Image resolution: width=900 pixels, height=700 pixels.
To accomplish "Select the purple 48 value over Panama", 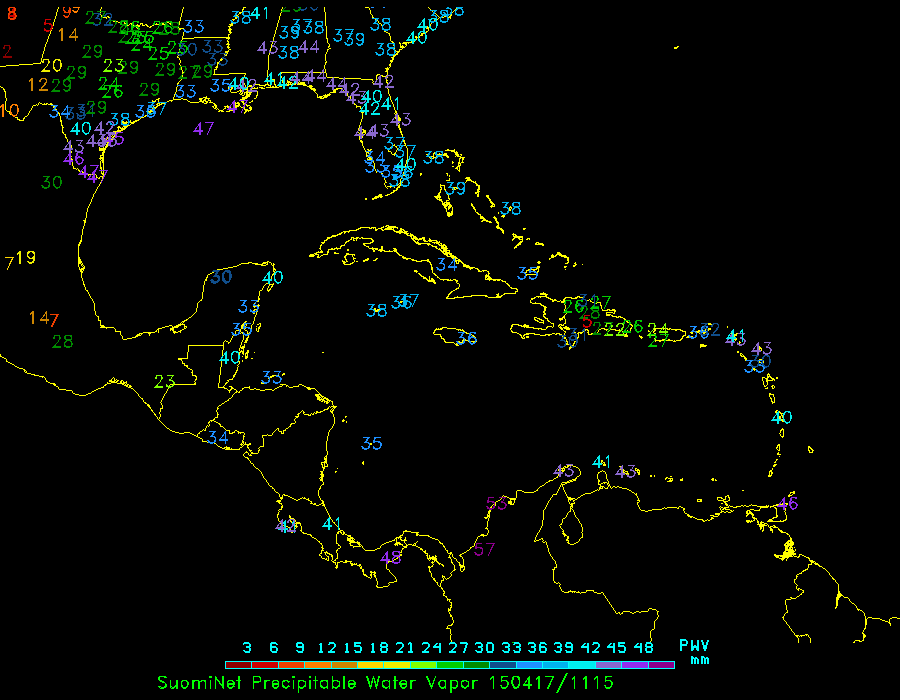I will (391, 557).
